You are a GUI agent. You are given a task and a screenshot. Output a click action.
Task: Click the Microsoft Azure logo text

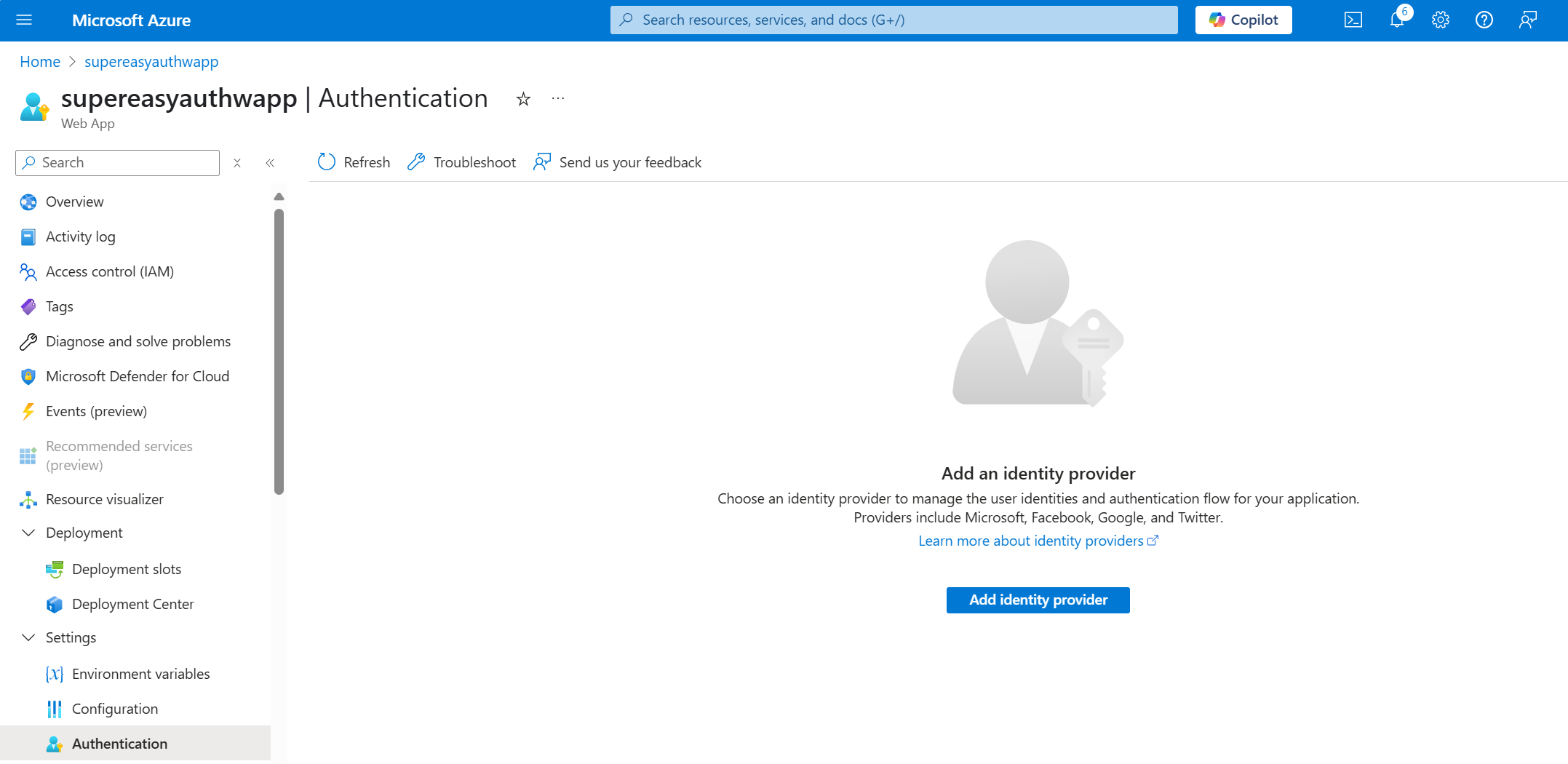[131, 20]
